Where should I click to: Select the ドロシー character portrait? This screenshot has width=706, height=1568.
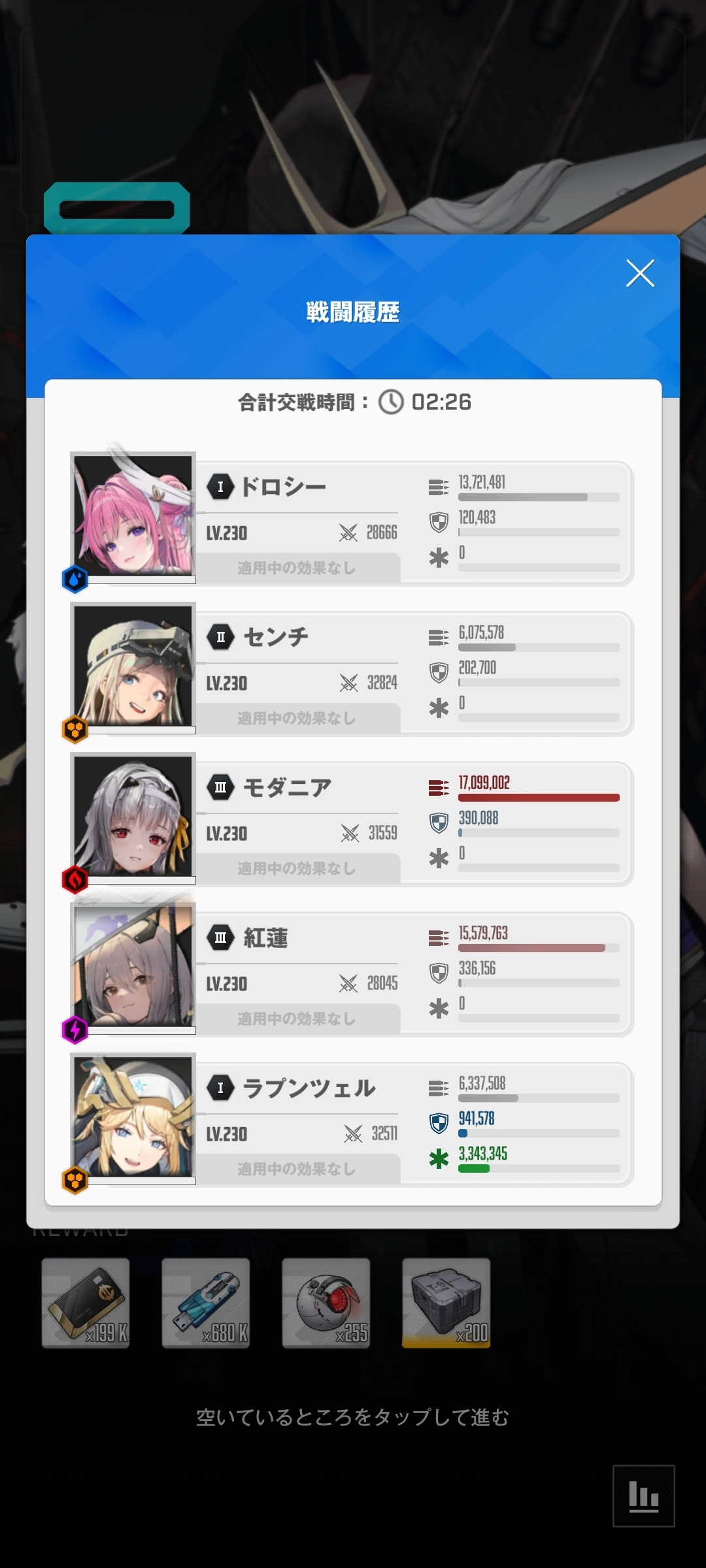click(133, 515)
